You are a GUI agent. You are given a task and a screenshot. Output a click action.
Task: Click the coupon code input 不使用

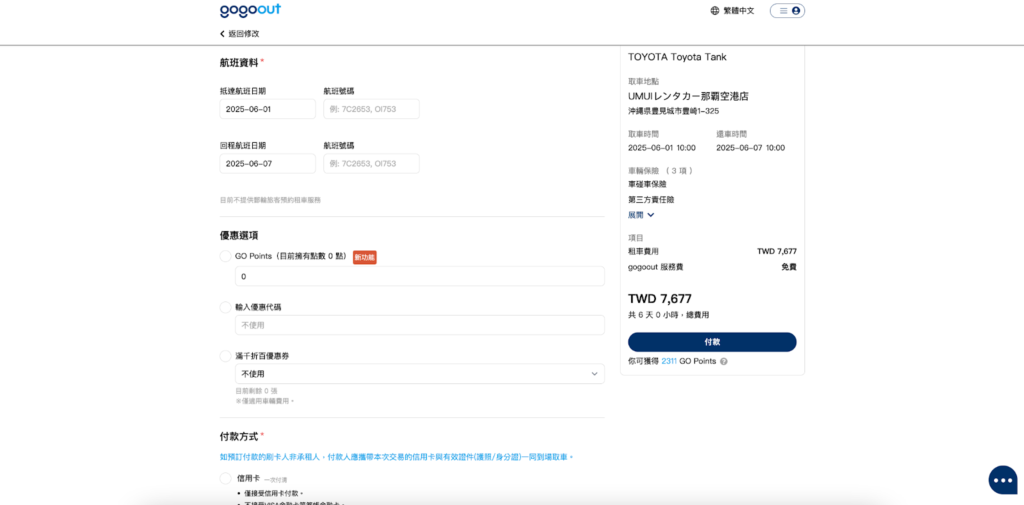click(x=419, y=325)
